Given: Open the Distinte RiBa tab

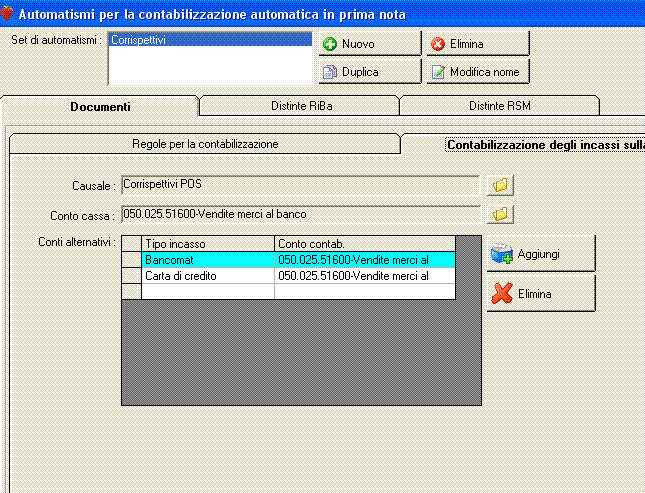Looking at the screenshot, I should tap(301, 106).
